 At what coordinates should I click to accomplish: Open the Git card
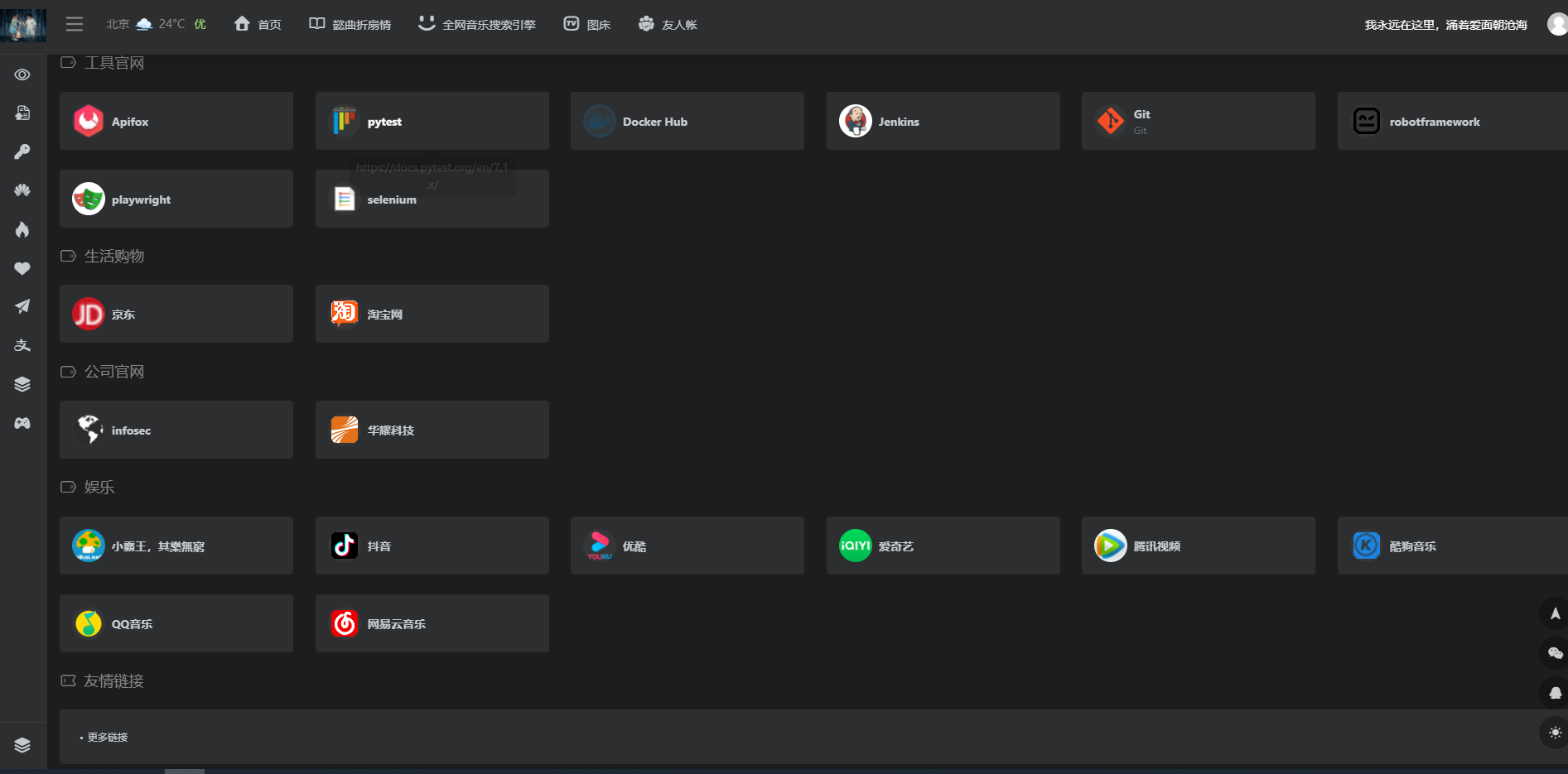(x=1199, y=121)
